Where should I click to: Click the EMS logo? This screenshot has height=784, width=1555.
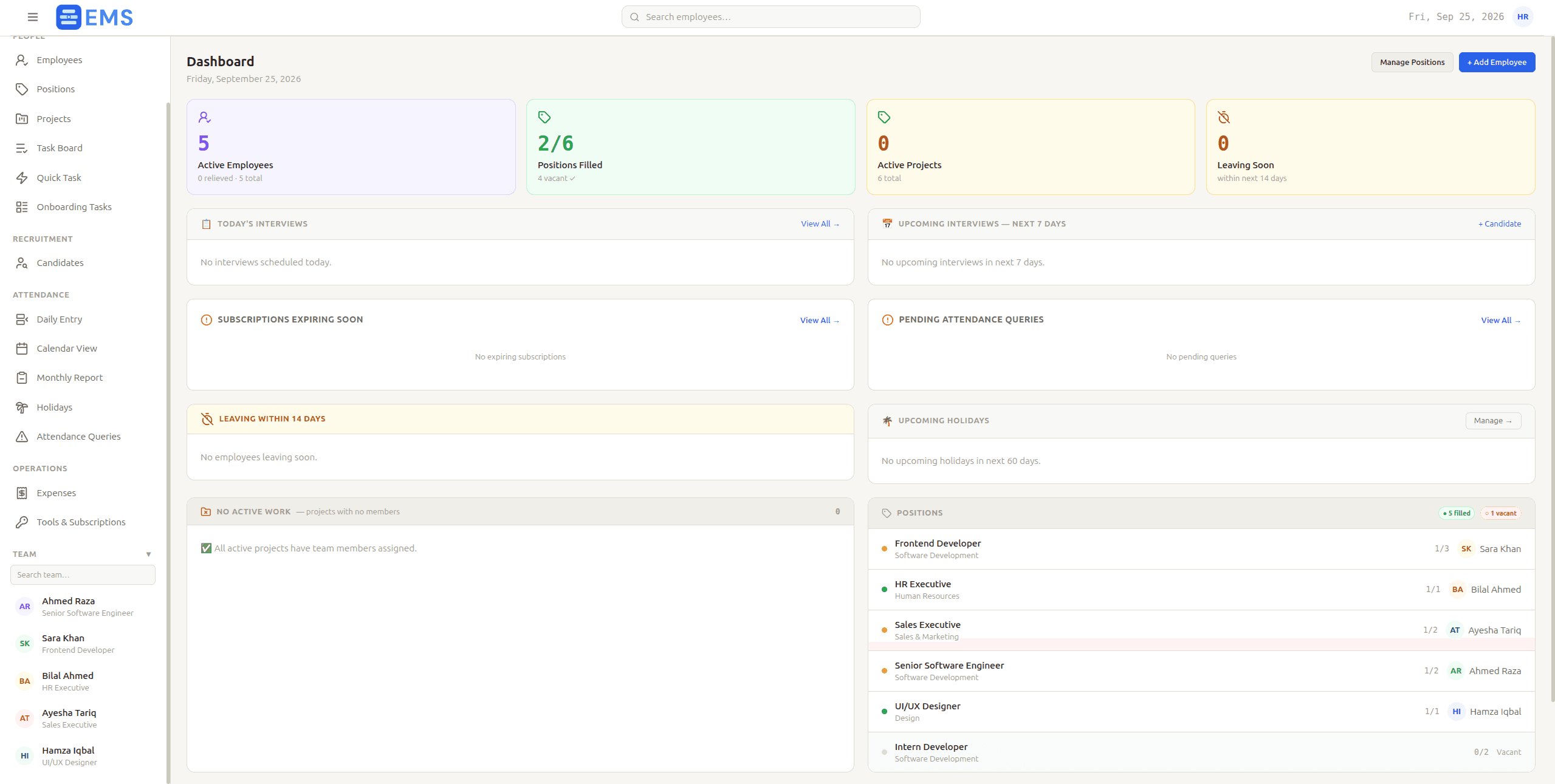pos(95,17)
